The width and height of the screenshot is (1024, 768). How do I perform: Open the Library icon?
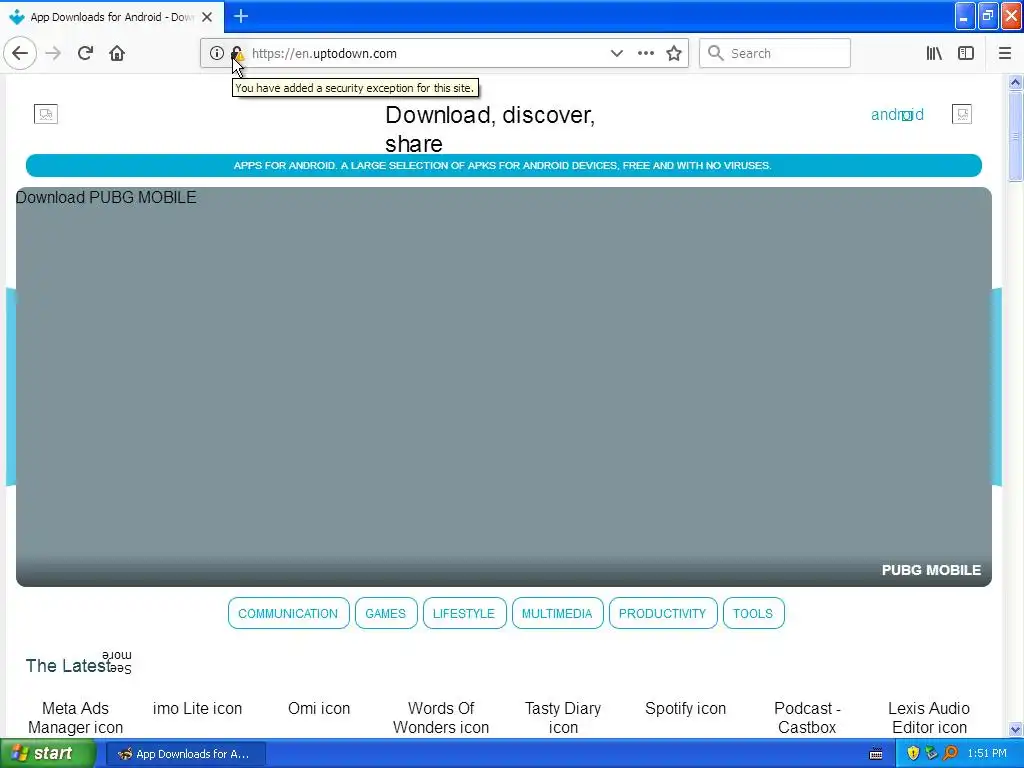point(934,53)
